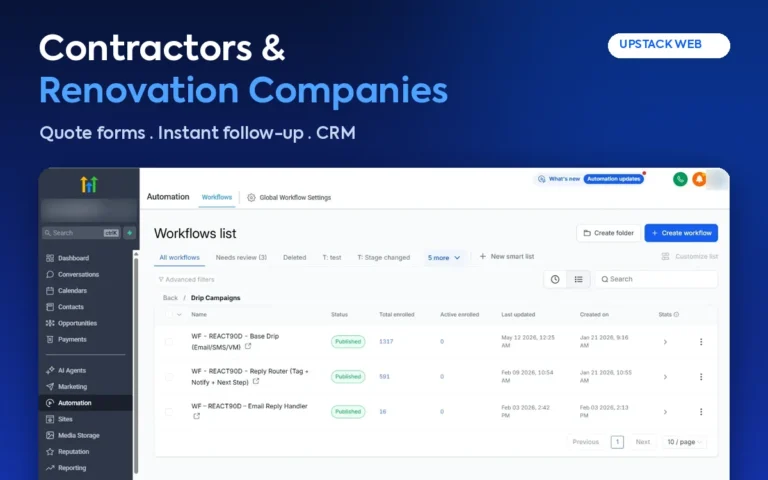Click the green plus quick-add icon beside the sidebar search
This screenshot has height=480, width=768.
130,233
